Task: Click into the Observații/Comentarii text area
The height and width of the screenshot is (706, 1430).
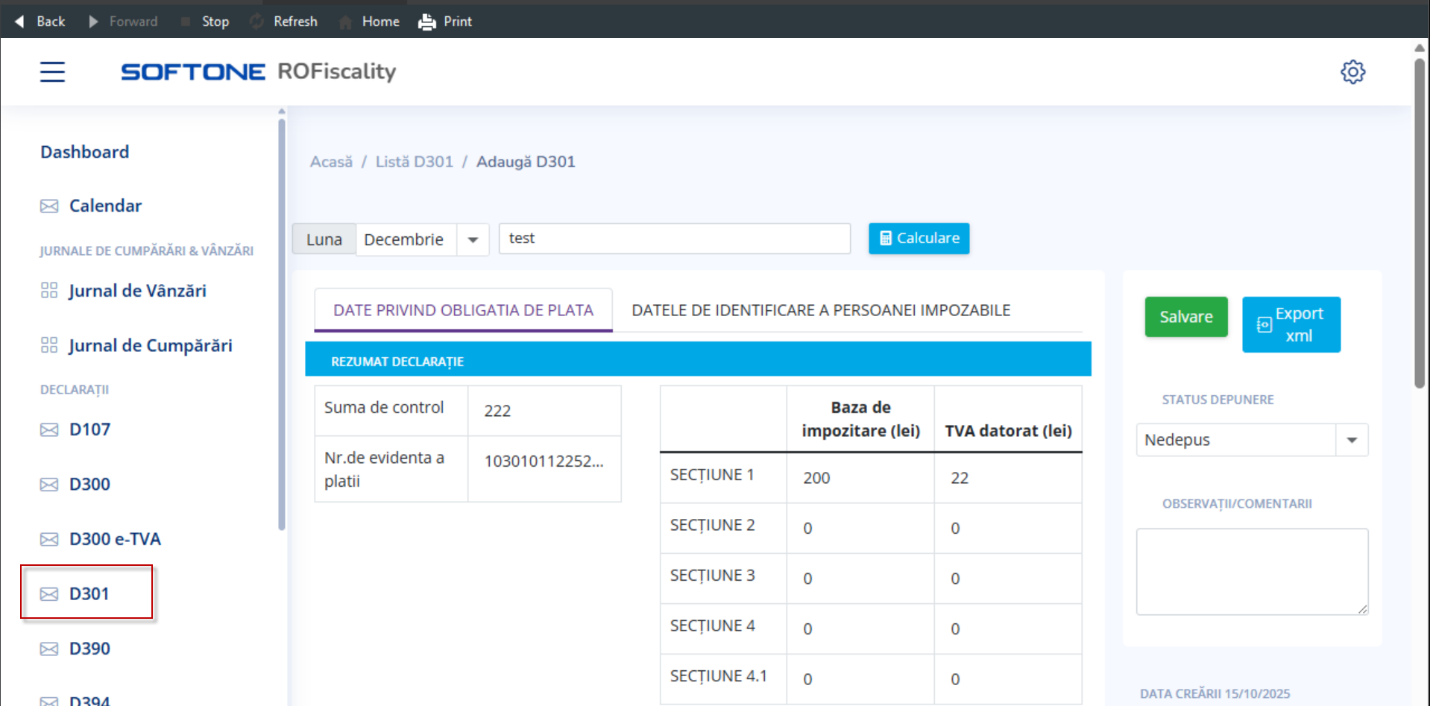Action: [1251, 571]
